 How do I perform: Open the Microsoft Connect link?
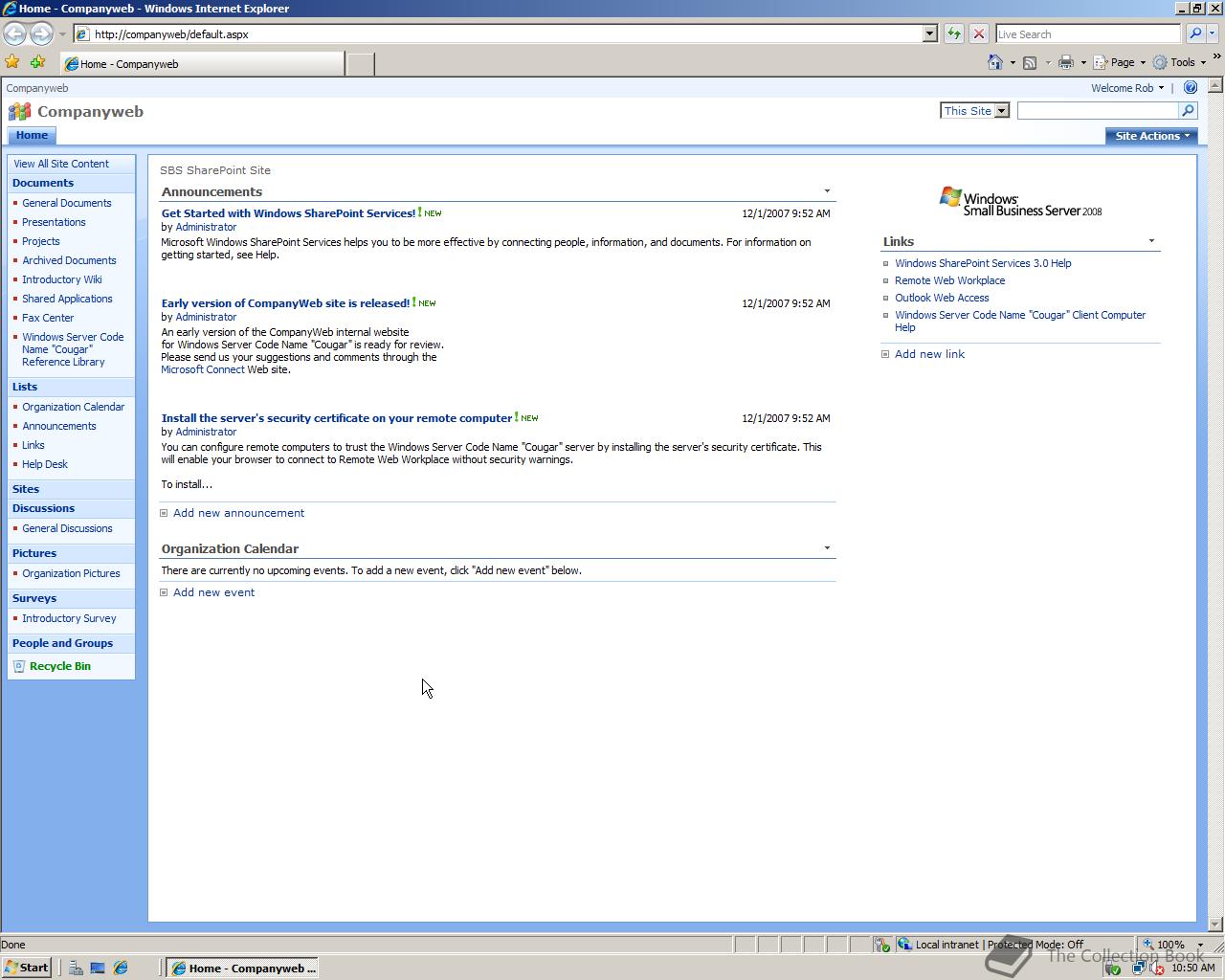click(x=203, y=369)
